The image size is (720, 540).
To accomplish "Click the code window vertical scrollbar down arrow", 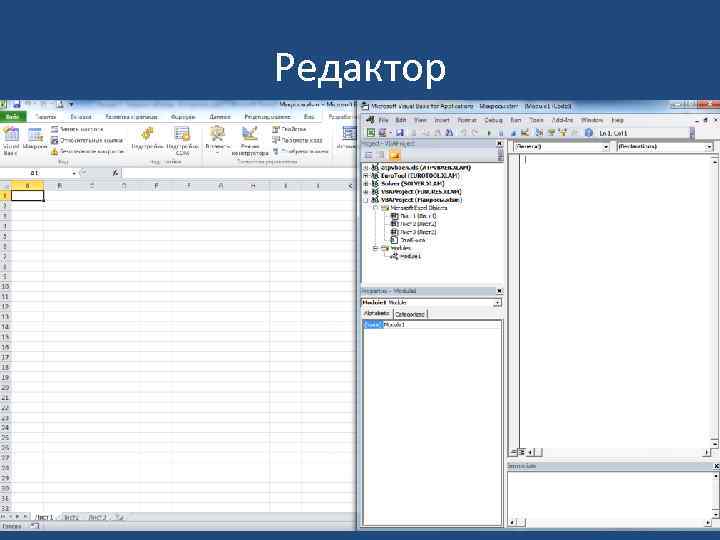I will (x=715, y=444).
